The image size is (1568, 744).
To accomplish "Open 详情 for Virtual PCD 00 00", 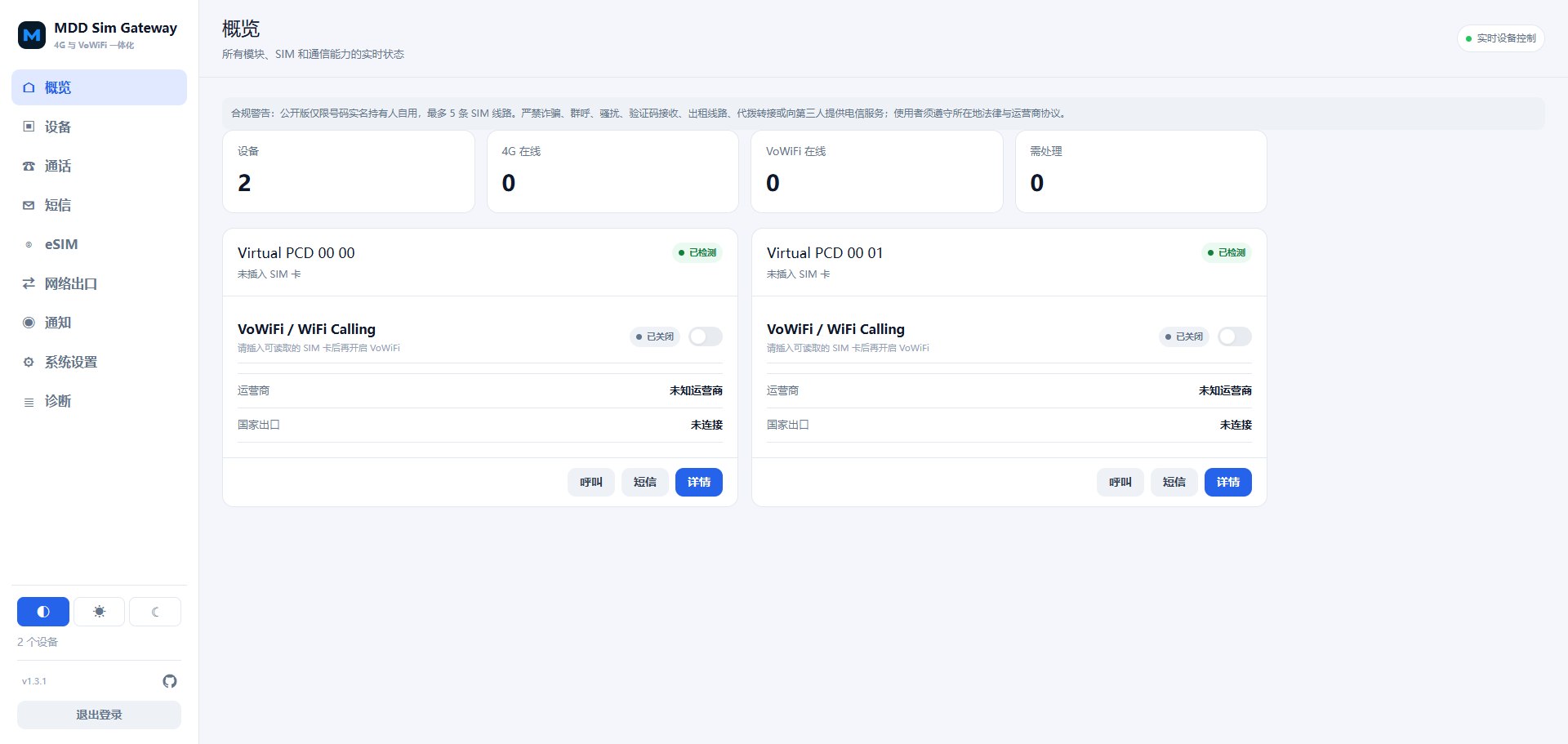I will coord(699,482).
